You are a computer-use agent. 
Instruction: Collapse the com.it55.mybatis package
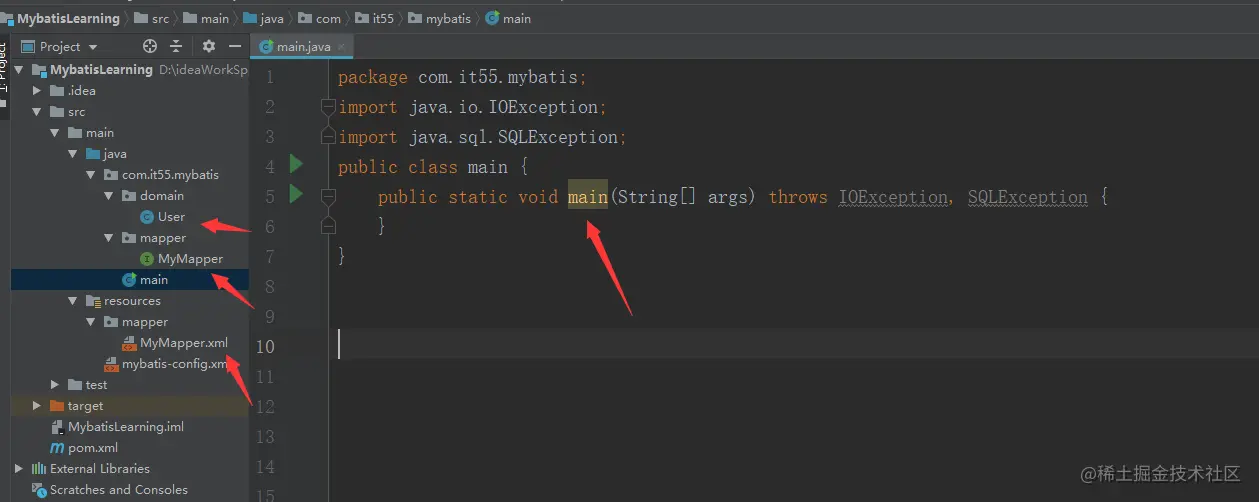(91, 175)
